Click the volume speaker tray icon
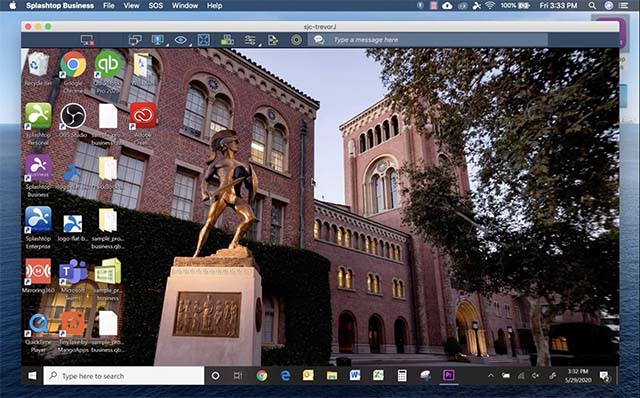Screen dimensions: 640x398 (x=535, y=376)
